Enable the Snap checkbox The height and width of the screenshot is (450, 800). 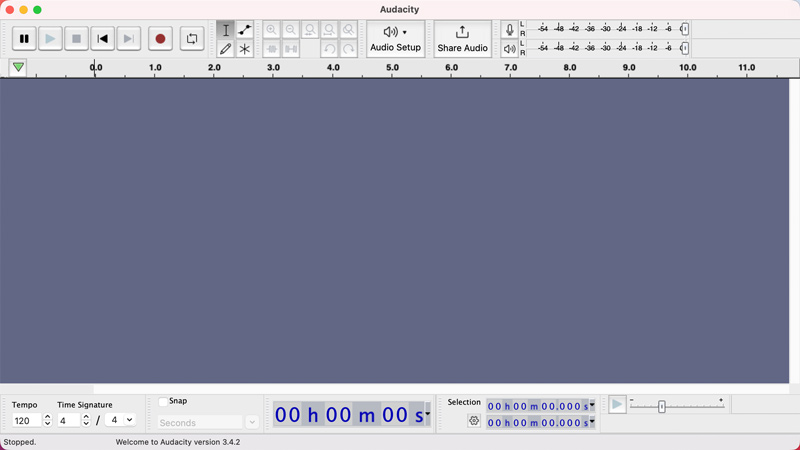(x=163, y=402)
